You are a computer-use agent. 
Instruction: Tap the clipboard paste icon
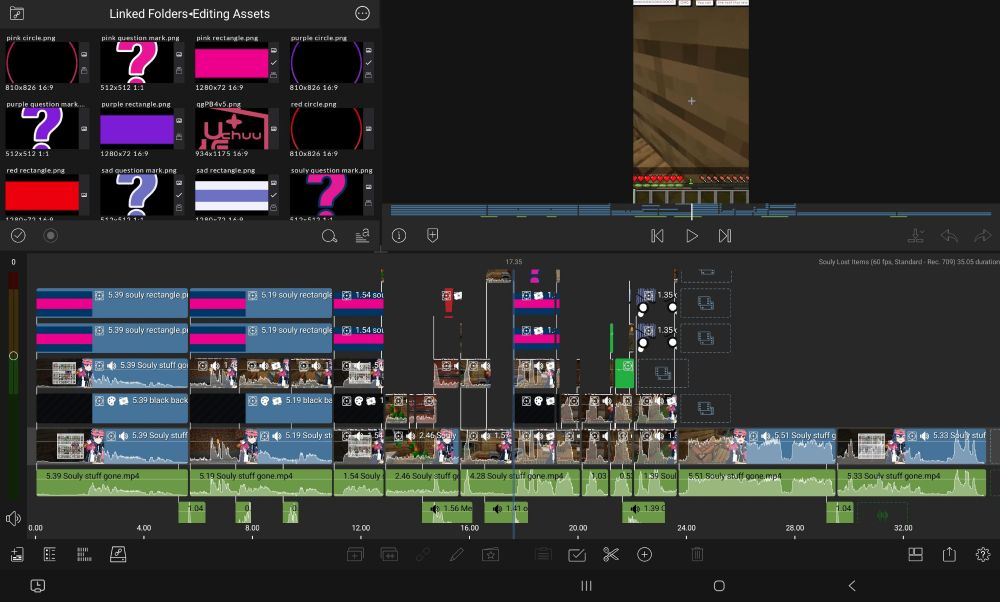coord(543,555)
